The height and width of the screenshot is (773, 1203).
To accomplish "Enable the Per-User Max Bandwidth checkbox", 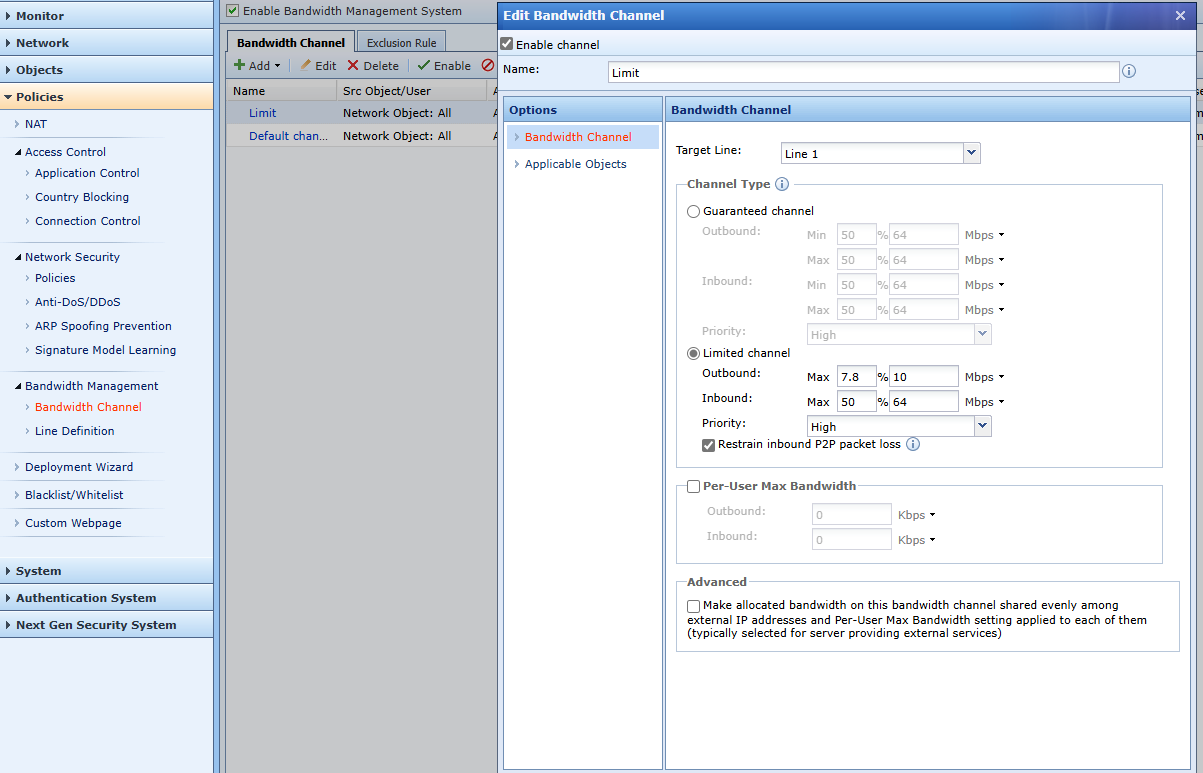I will (694, 486).
